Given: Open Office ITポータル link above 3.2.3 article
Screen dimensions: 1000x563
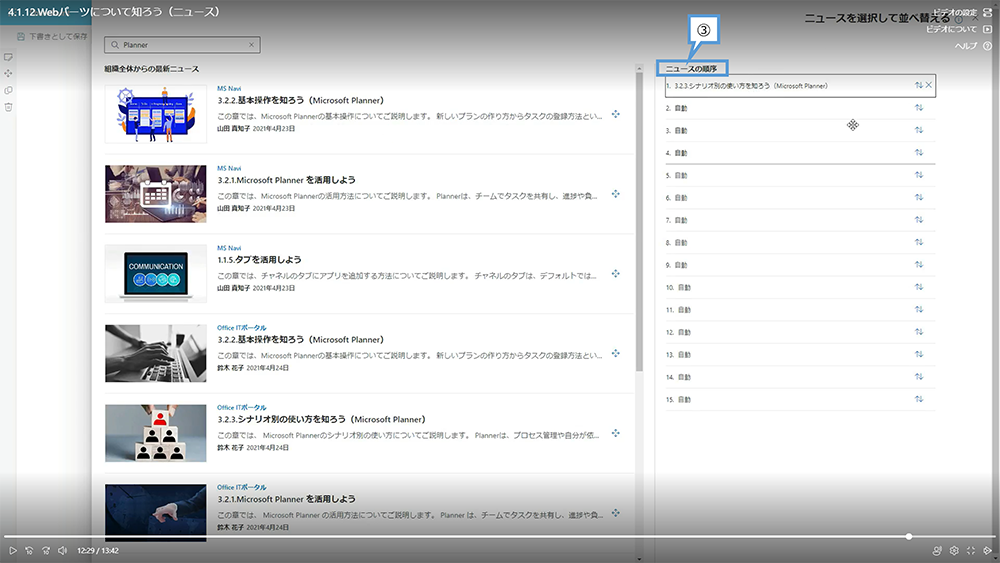Looking at the screenshot, I should click(242, 407).
